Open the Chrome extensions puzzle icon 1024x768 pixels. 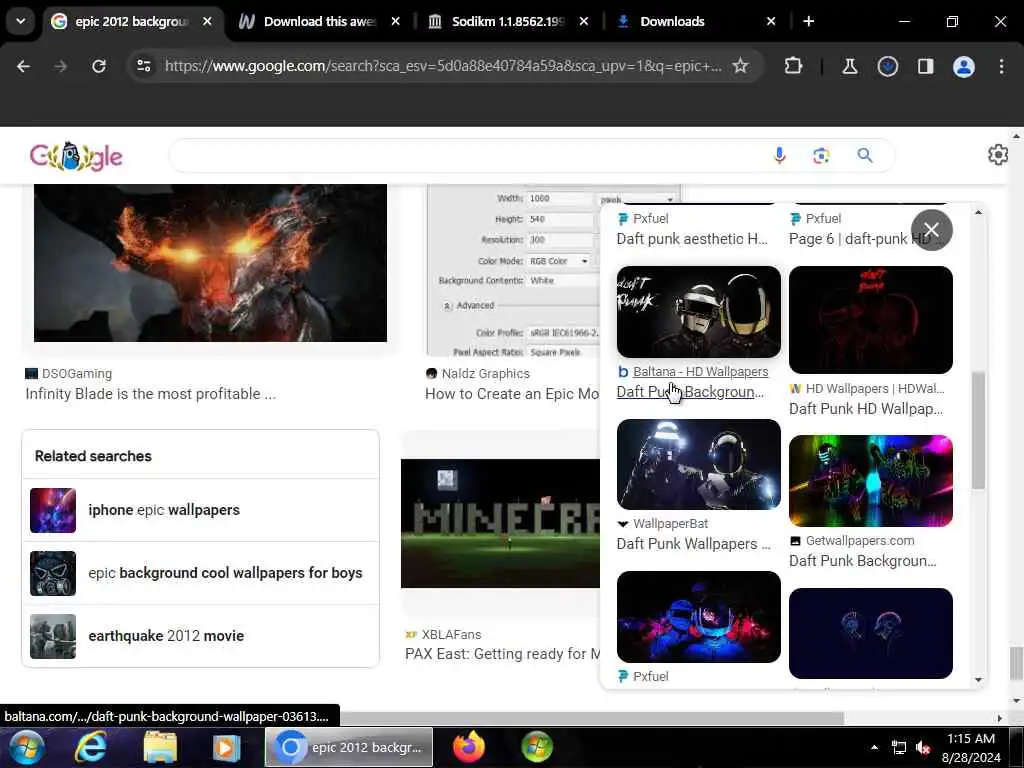[x=793, y=66]
